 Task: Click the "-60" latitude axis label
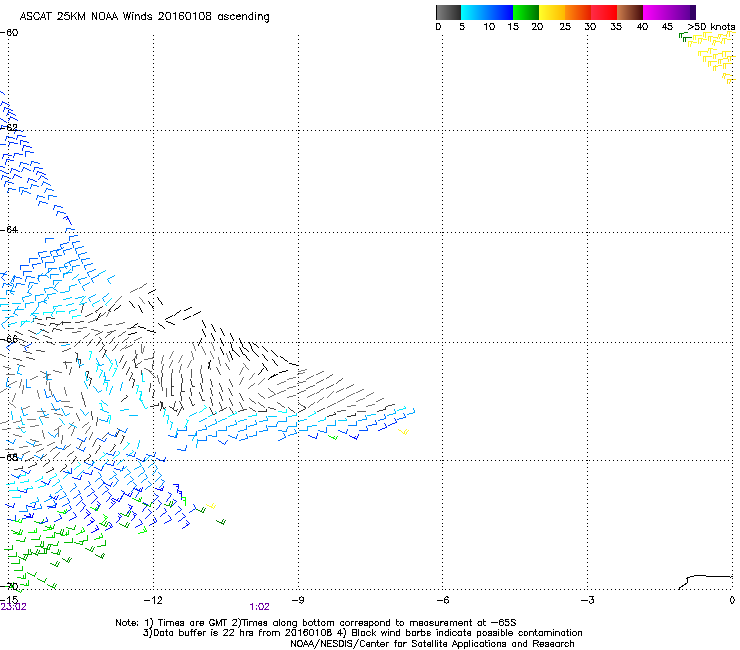(x=9, y=33)
